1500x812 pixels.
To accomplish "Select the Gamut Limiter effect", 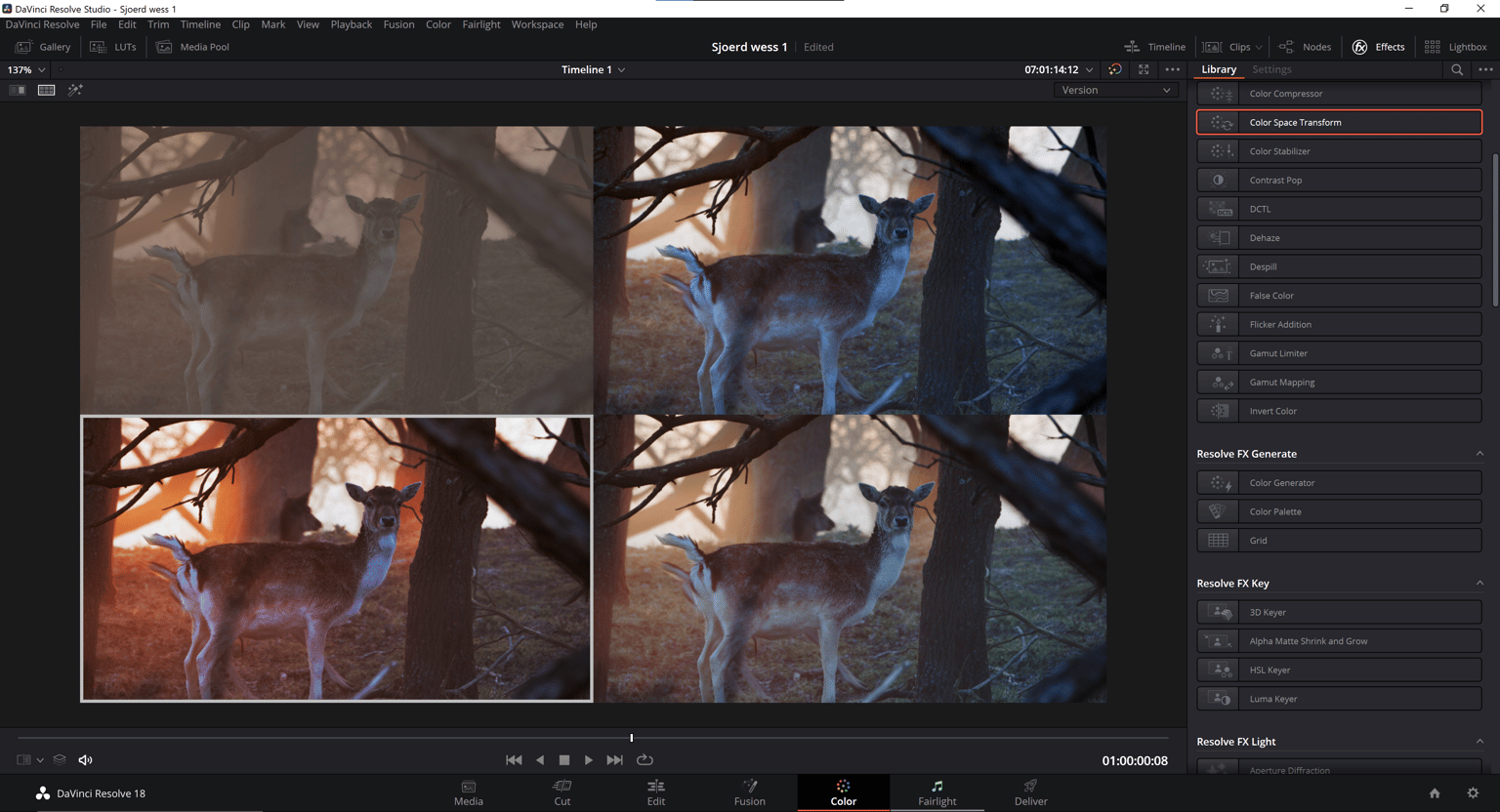I will 1339,353.
